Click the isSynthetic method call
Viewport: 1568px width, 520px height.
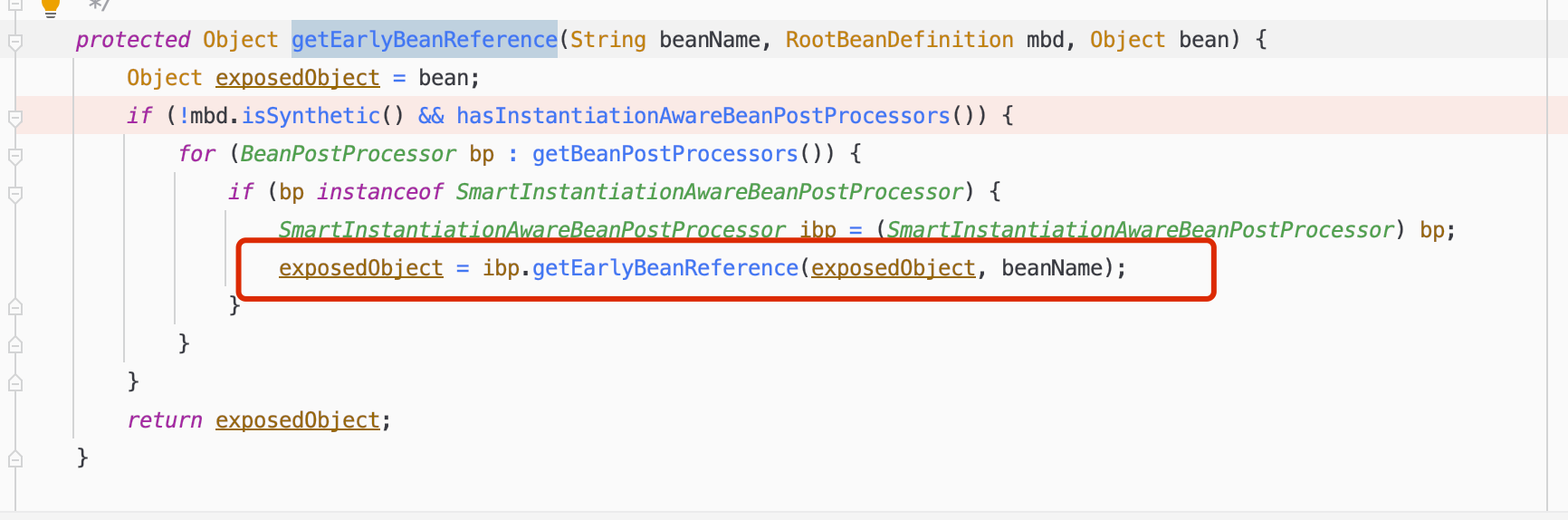310,116
